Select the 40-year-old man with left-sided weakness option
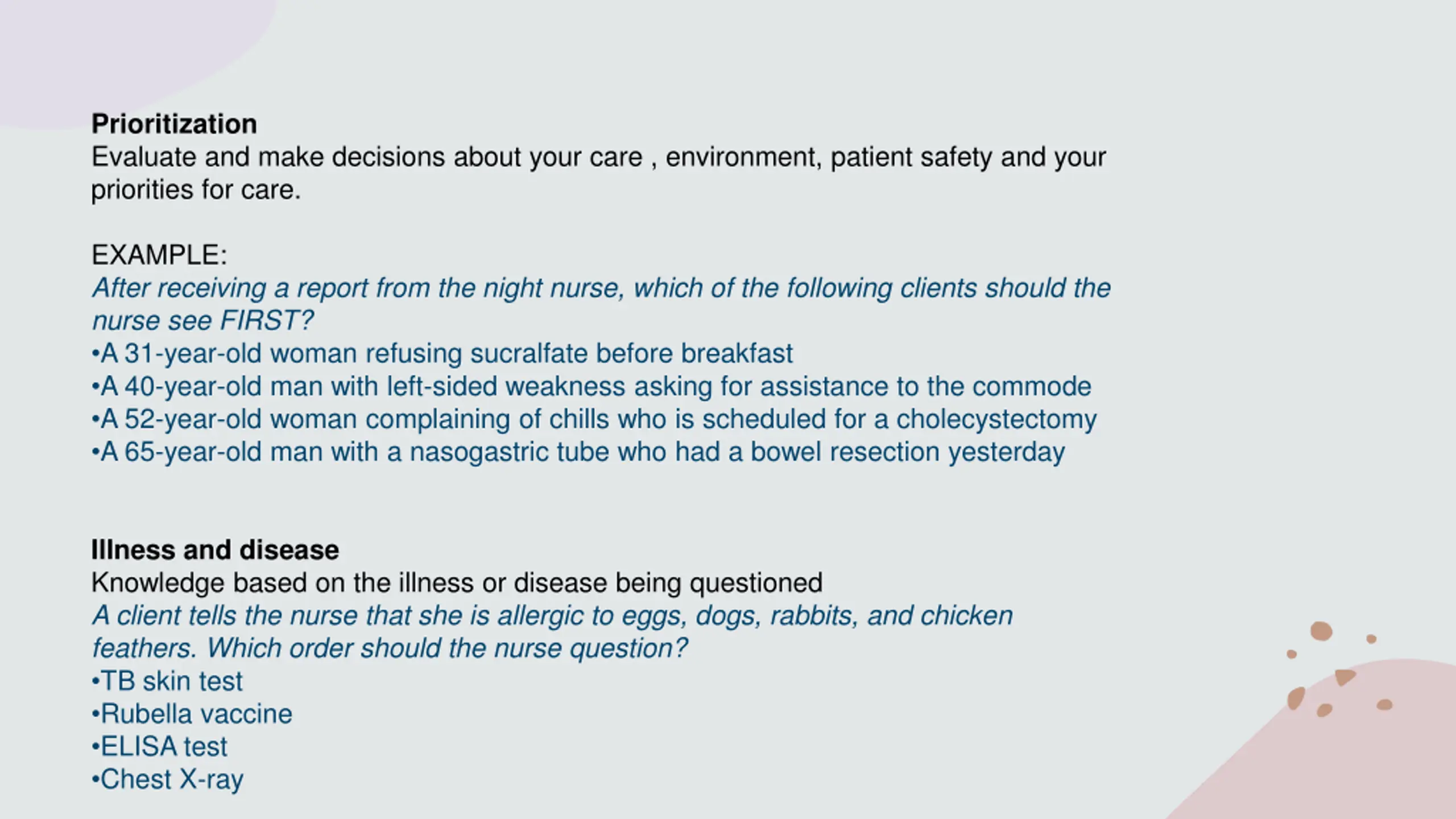The width and height of the screenshot is (1456, 819). click(x=591, y=386)
